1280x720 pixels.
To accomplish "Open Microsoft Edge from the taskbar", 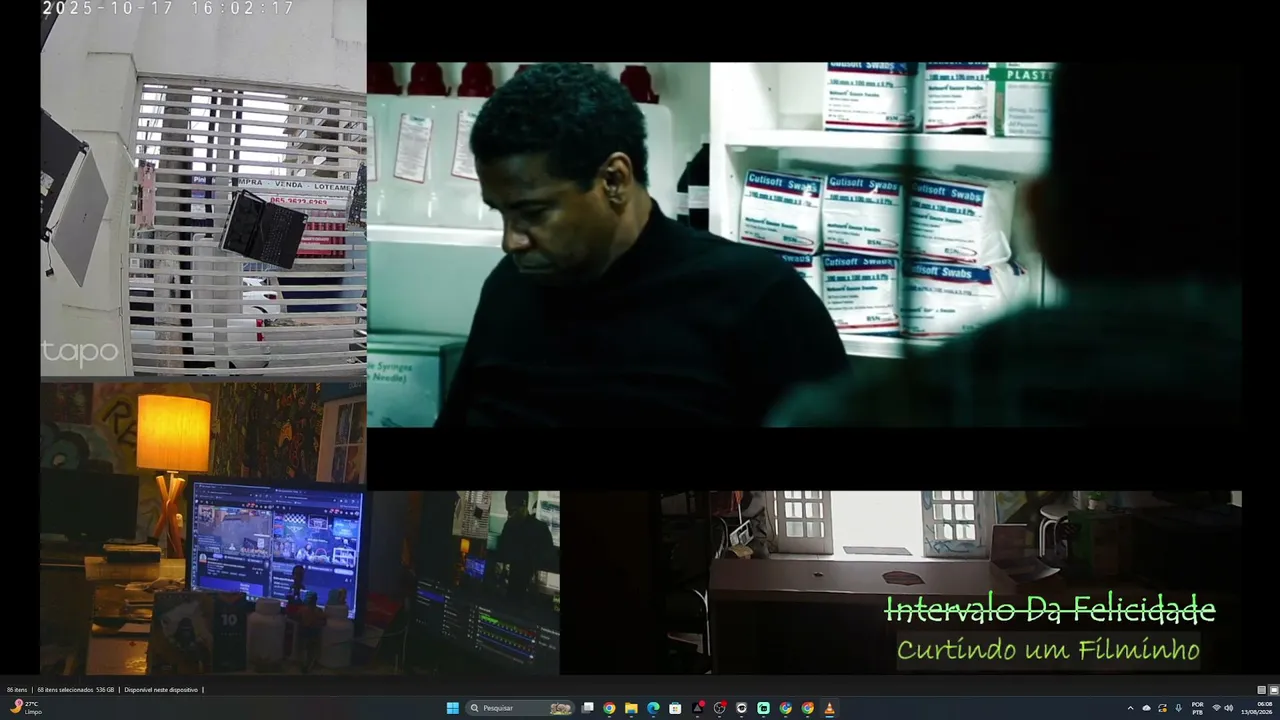I will pos(653,708).
